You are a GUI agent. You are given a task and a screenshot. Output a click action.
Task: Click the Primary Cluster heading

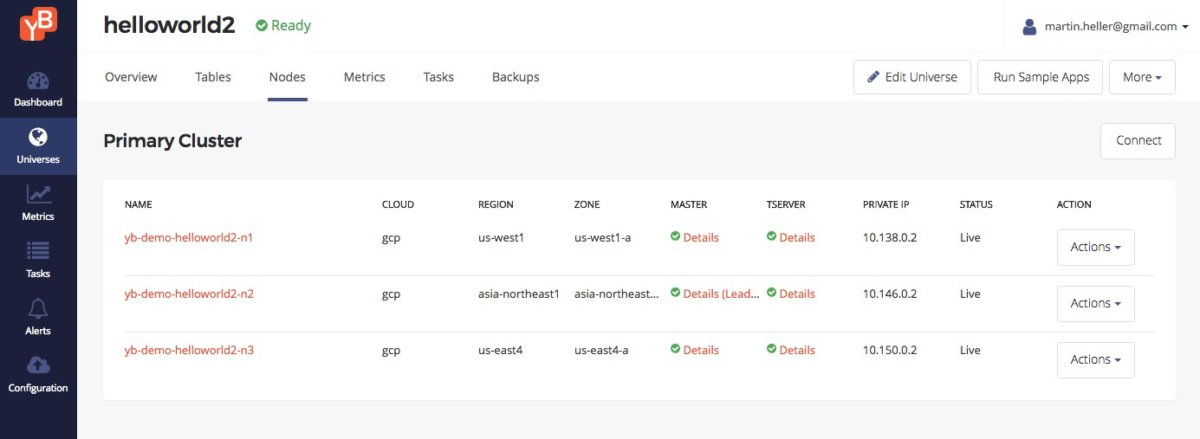click(x=172, y=141)
